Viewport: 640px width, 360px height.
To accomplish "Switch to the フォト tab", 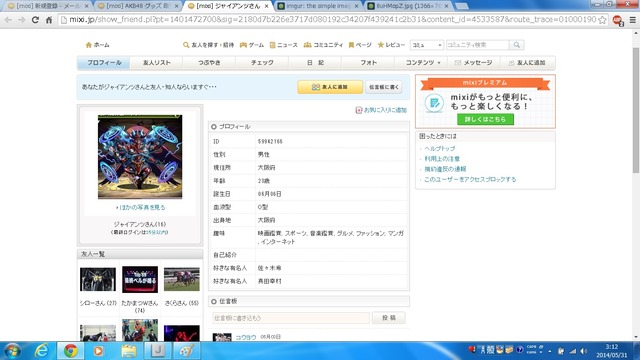I will (x=369, y=62).
